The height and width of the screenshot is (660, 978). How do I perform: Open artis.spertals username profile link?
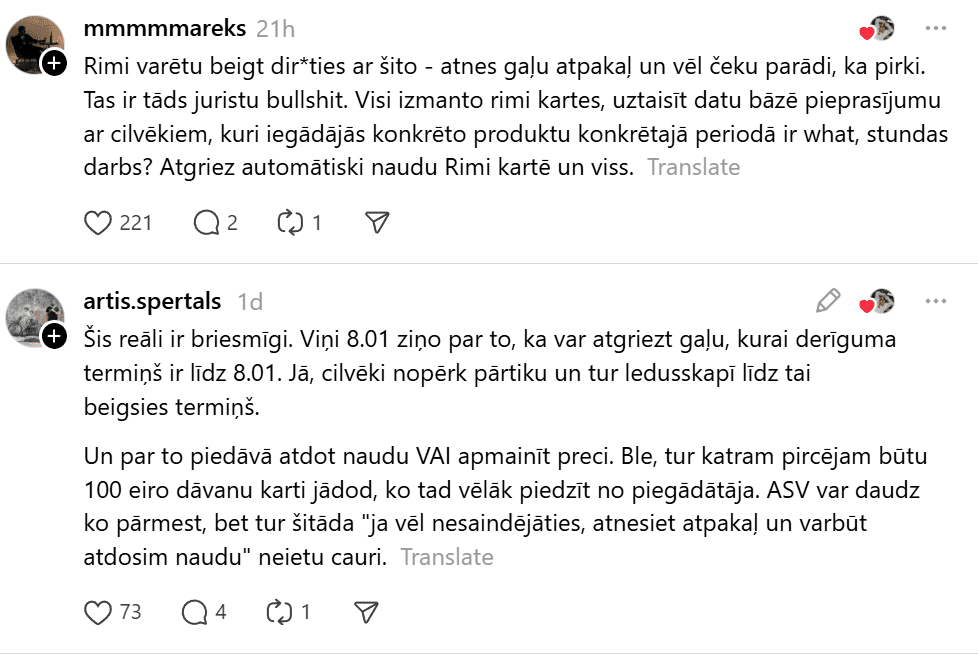(x=152, y=300)
